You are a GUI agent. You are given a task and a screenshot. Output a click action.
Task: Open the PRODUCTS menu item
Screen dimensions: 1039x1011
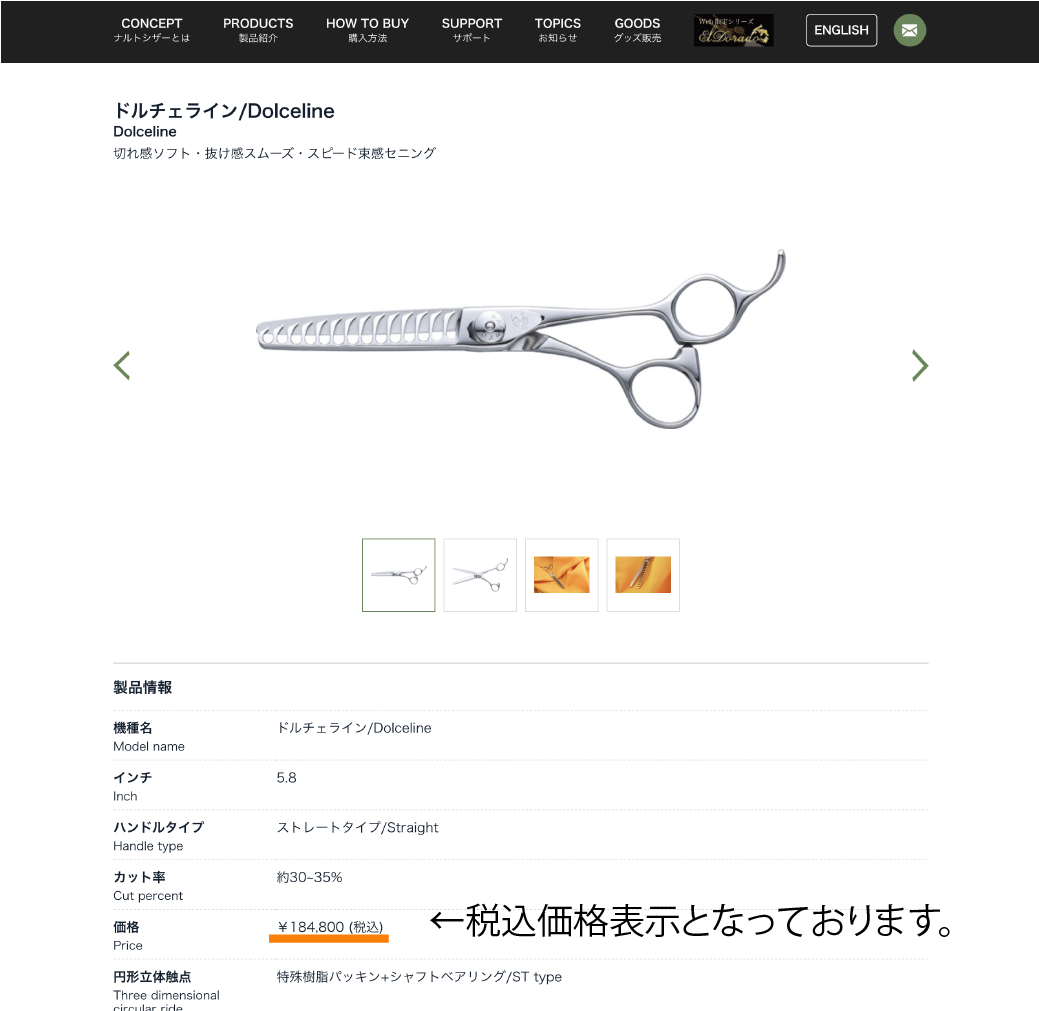click(x=258, y=30)
